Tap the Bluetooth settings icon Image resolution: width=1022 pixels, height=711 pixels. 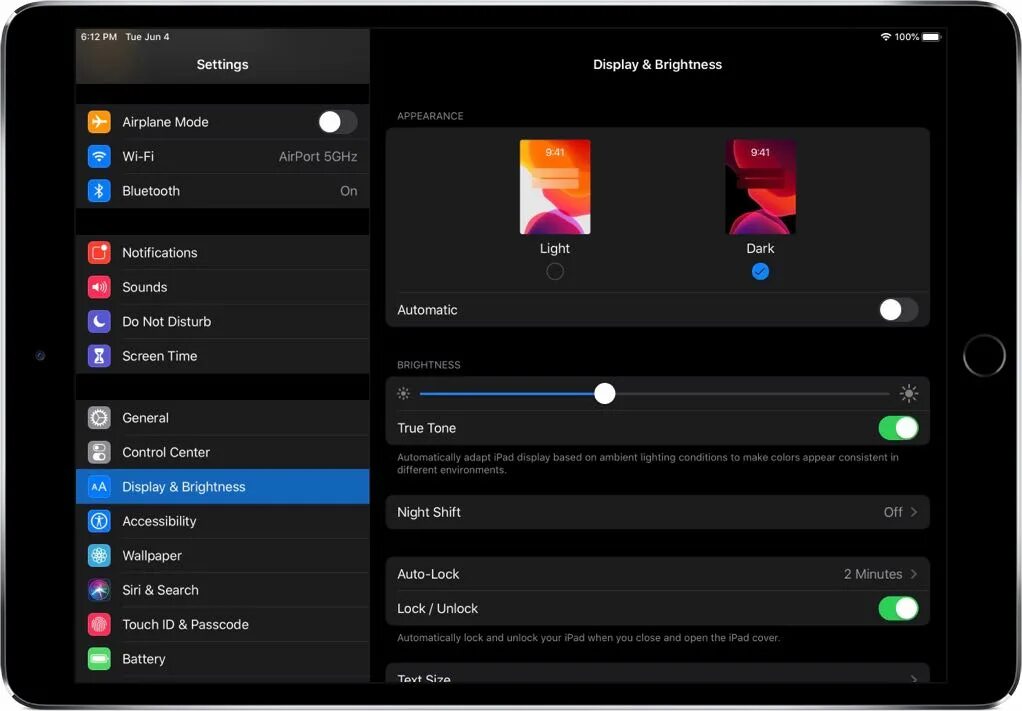coord(99,191)
